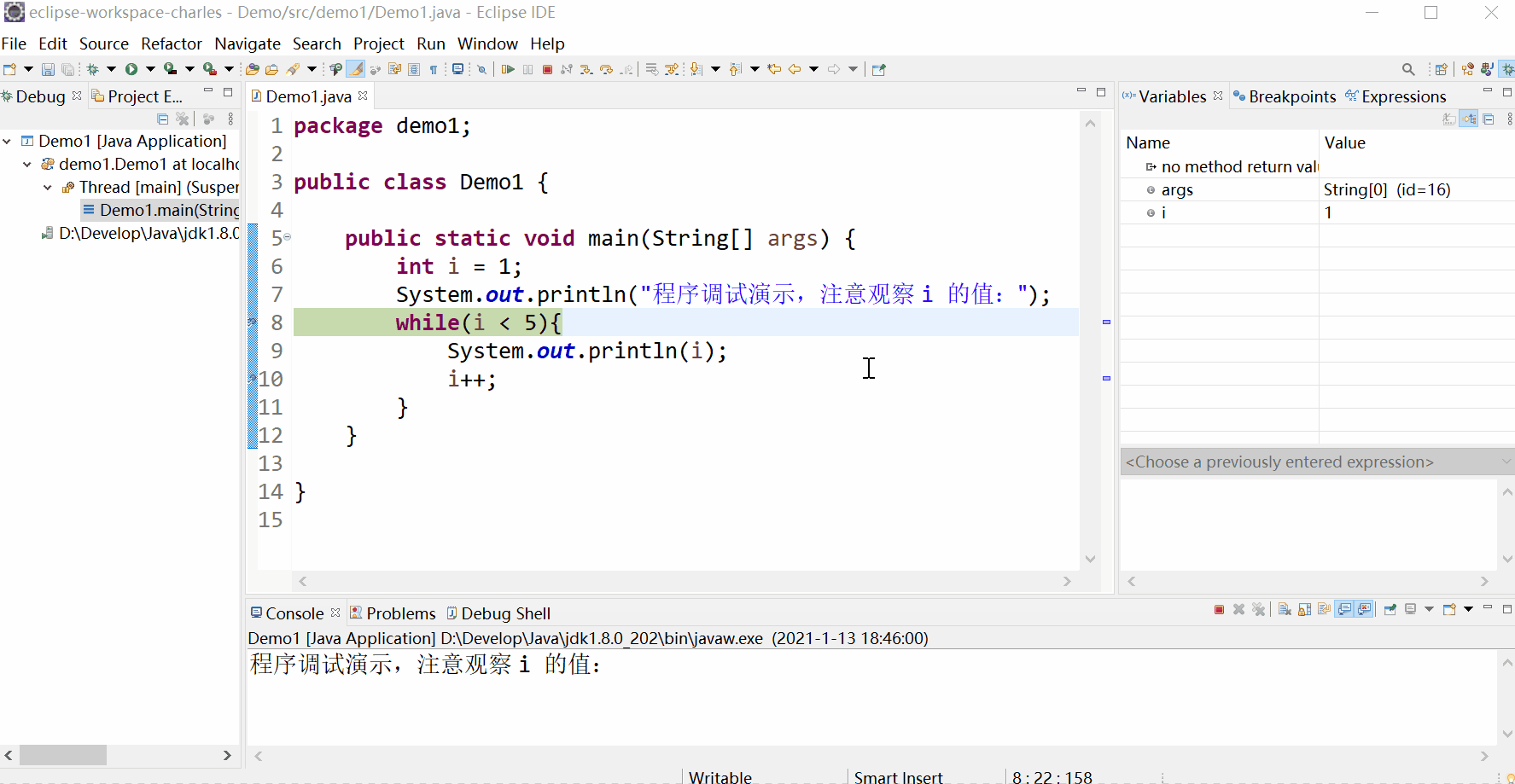Switch to the Expressions tab
The height and width of the screenshot is (784, 1515).
click(x=1396, y=96)
